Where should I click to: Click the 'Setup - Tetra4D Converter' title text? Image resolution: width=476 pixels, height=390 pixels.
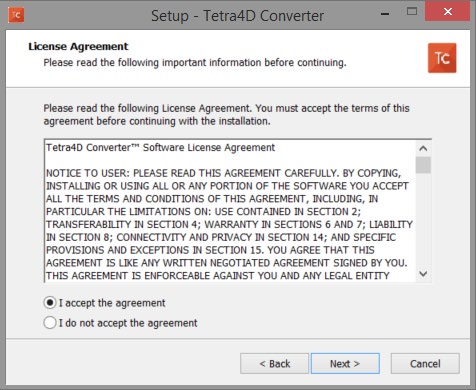pos(237,16)
